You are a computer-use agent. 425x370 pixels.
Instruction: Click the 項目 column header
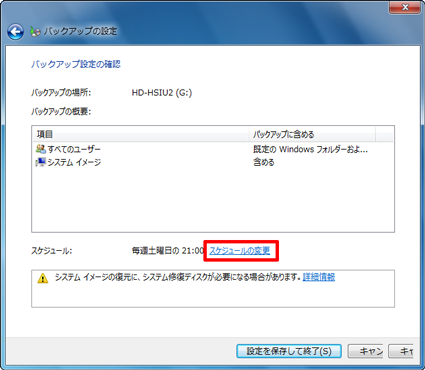(x=140, y=134)
